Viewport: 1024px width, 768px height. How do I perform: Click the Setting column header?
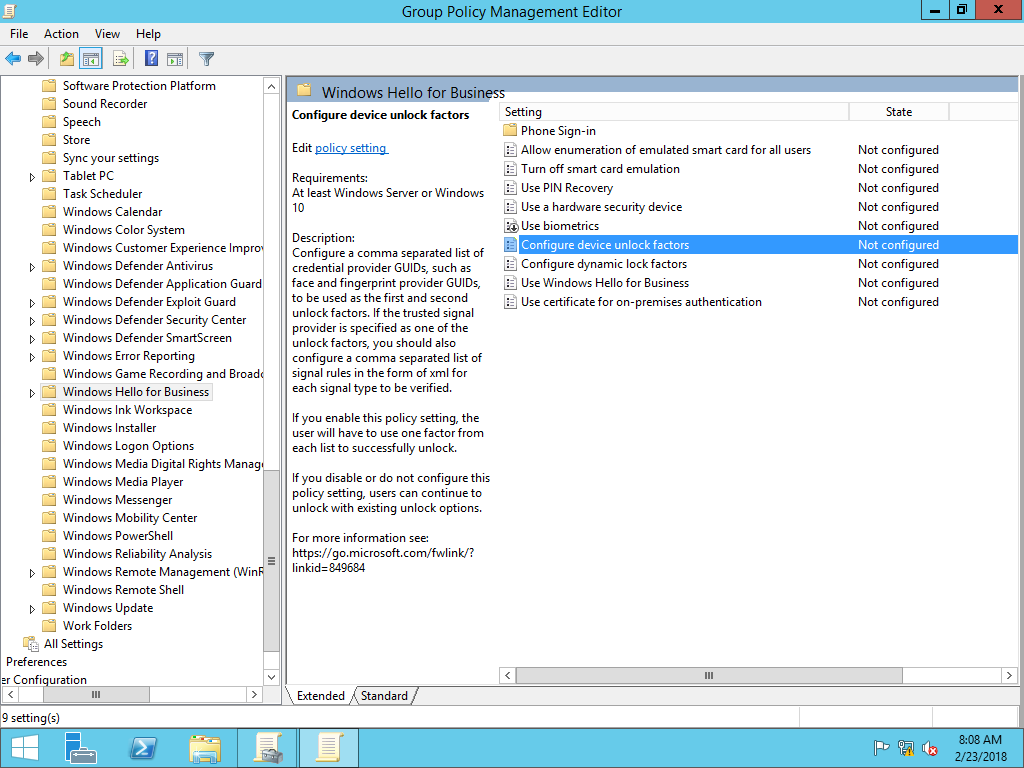[x=675, y=112]
